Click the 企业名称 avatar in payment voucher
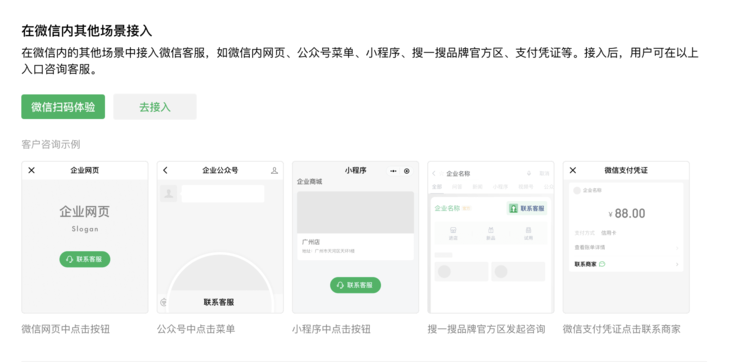 pos(577,190)
